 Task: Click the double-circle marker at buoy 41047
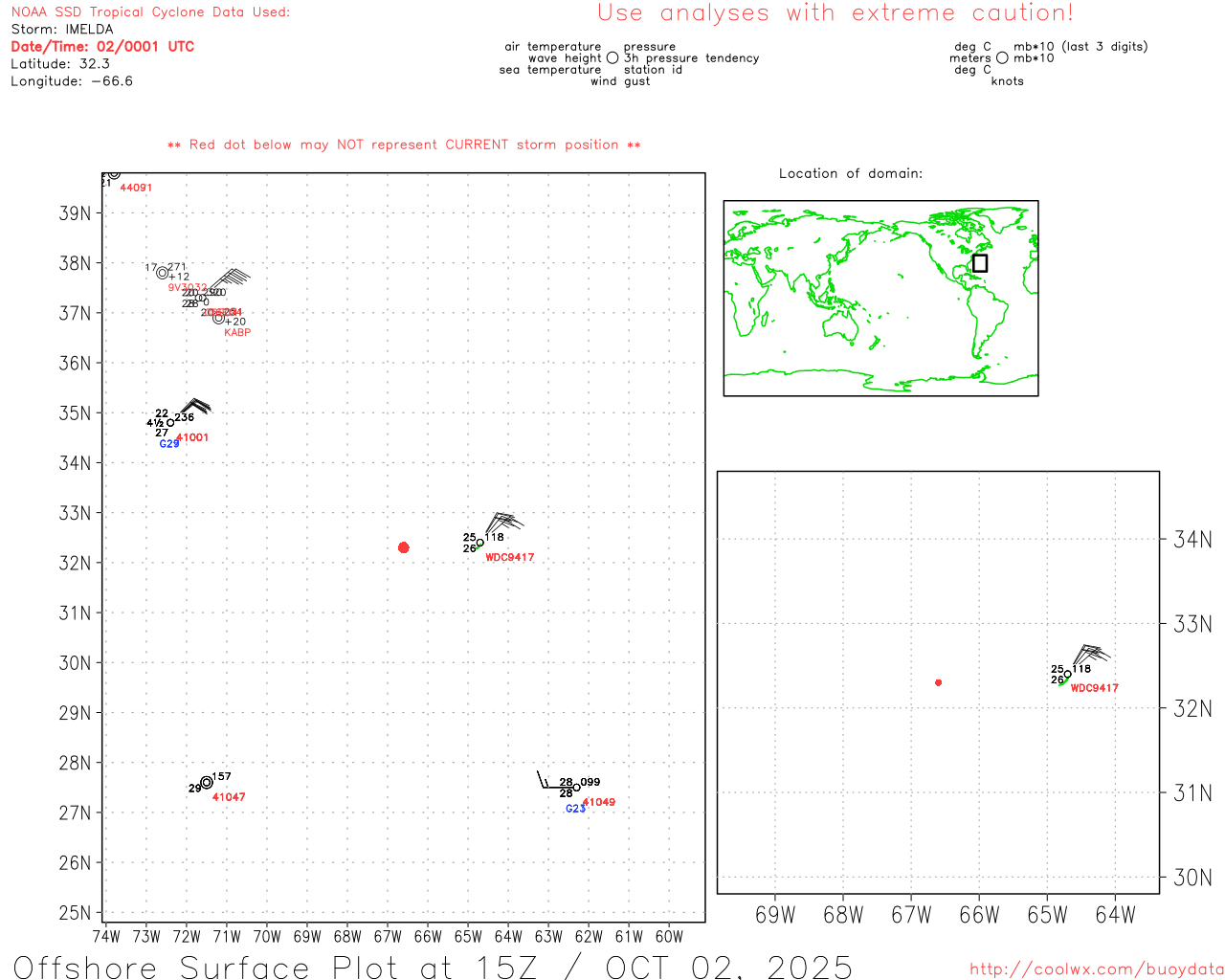tap(207, 783)
